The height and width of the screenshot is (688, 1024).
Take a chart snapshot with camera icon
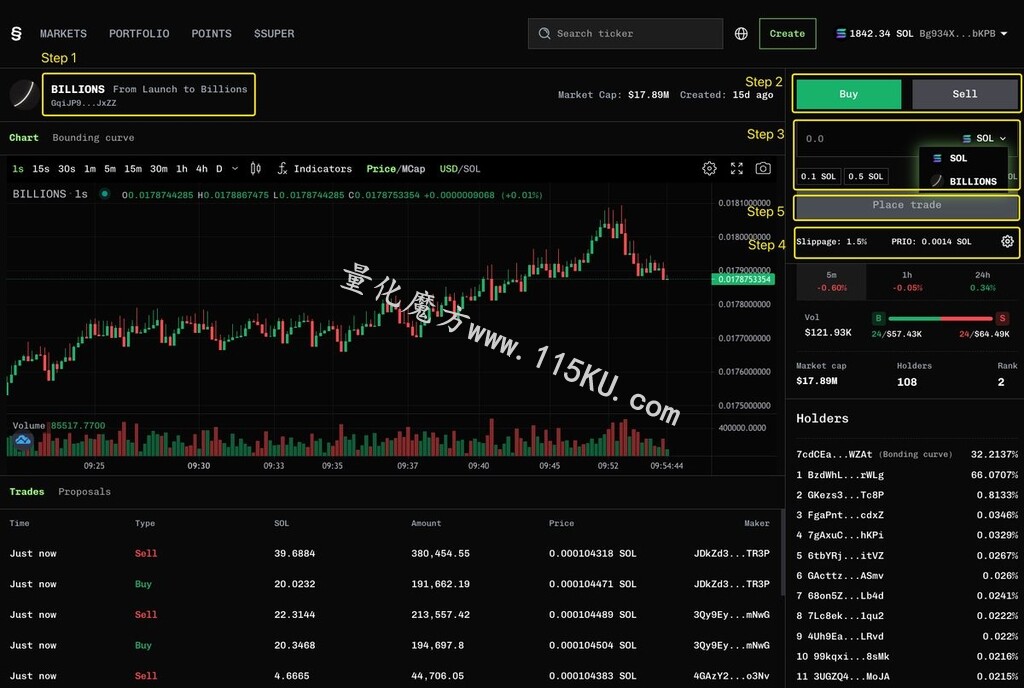763,168
